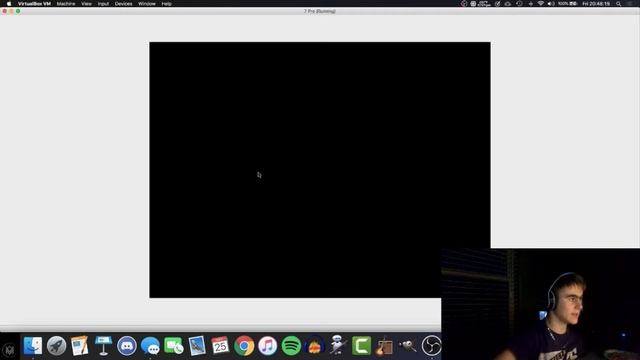Image resolution: width=640 pixels, height=360 pixels.
Task: Open Launchpad rocket icon in dock
Action: click(x=56, y=346)
